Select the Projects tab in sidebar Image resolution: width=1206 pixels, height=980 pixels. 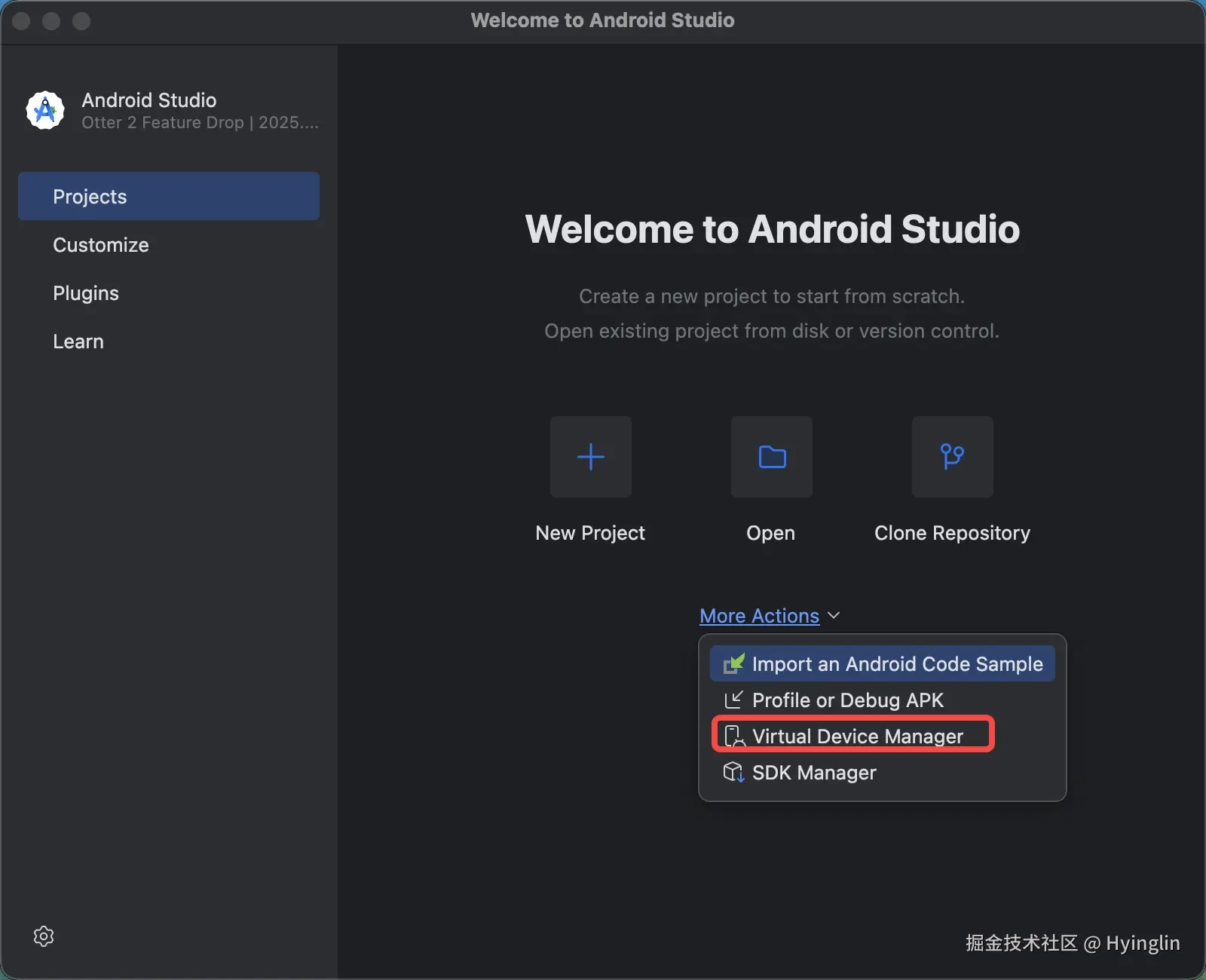pos(169,196)
